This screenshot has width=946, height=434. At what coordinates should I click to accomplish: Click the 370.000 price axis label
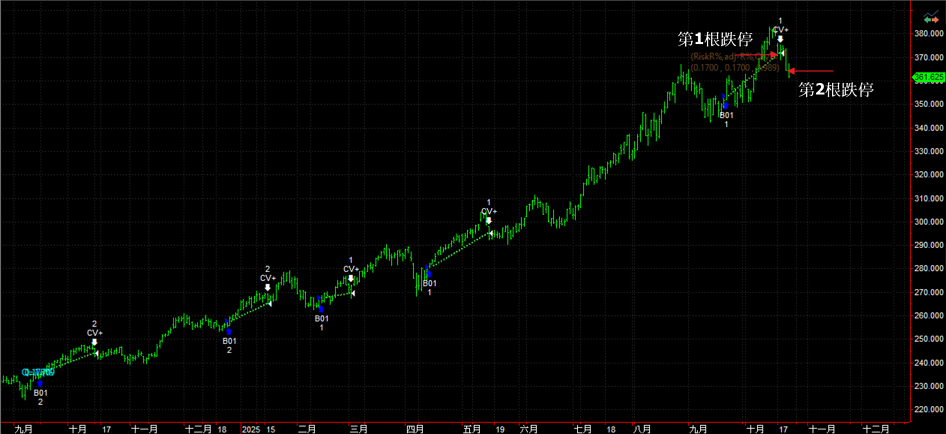coord(929,57)
